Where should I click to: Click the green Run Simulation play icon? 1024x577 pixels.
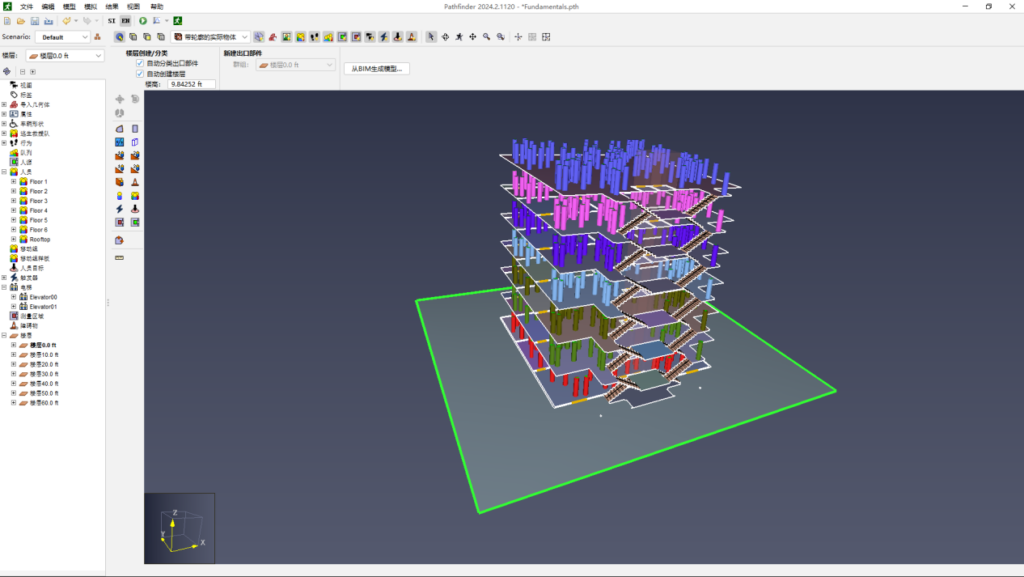143,20
